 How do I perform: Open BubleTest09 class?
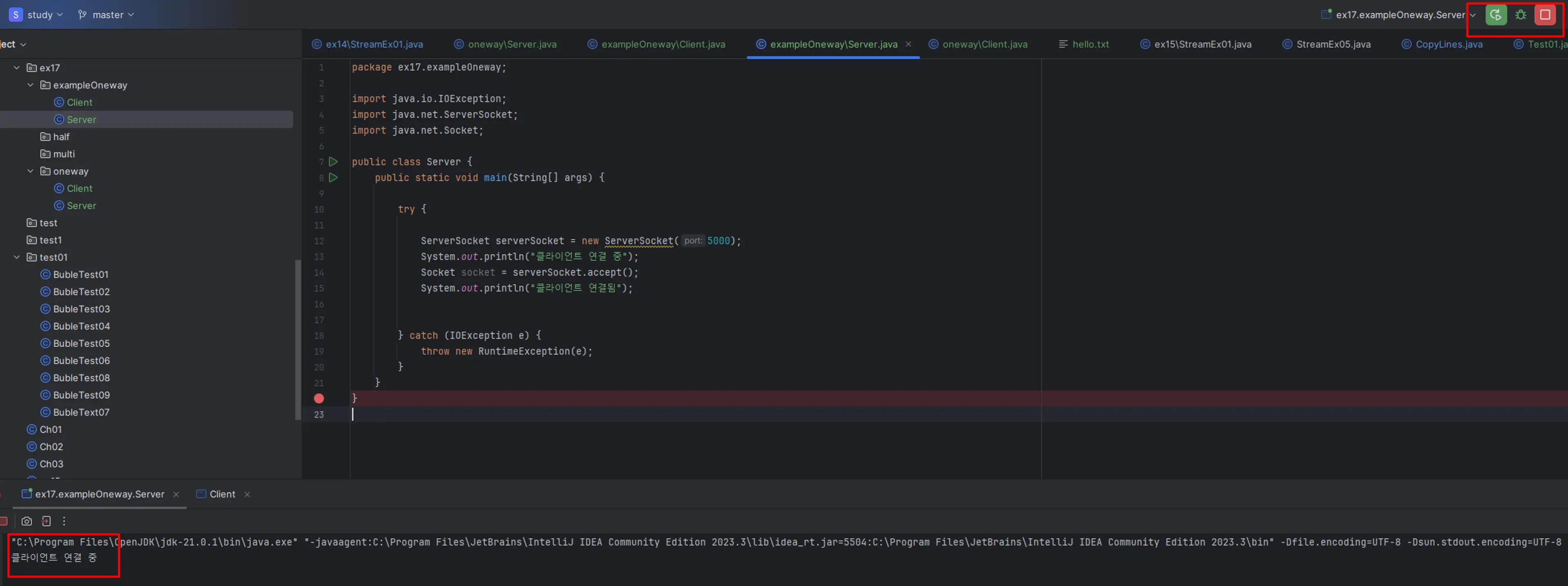pos(75,395)
